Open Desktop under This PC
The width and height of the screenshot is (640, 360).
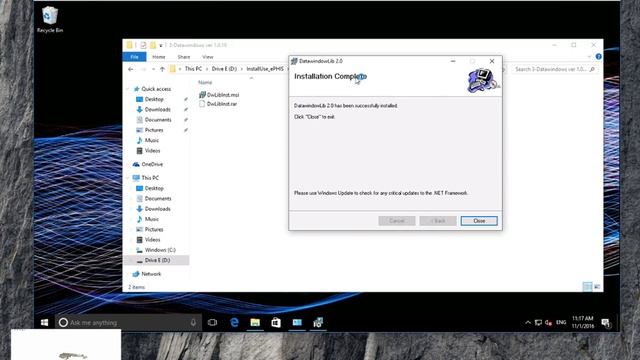[x=154, y=188]
